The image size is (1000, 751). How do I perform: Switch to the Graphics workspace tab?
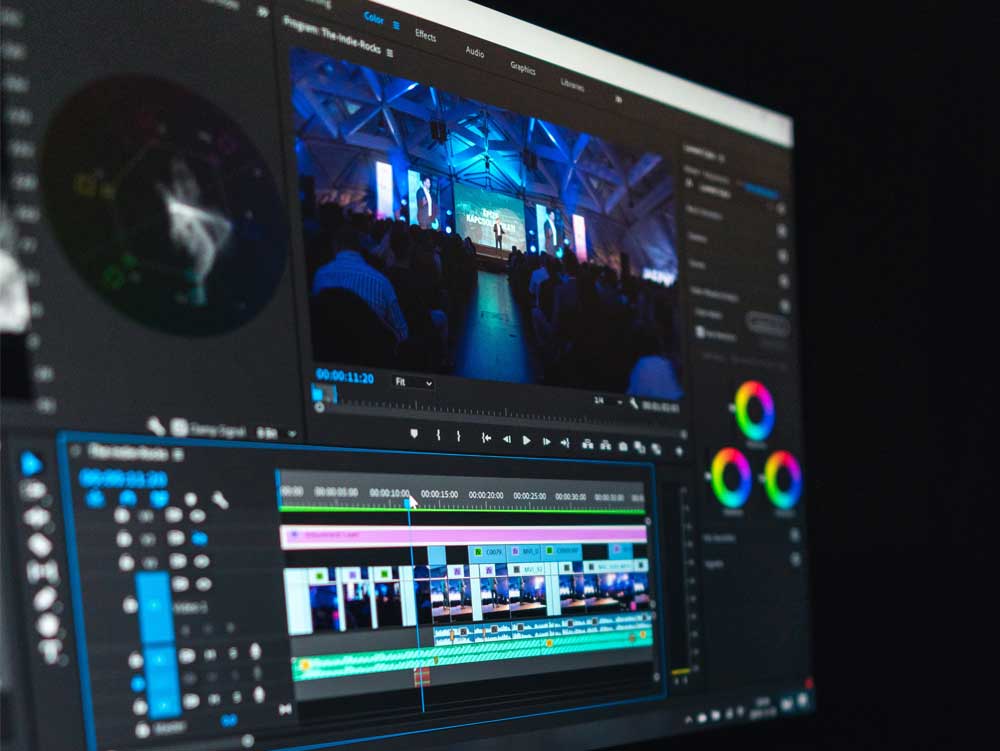tap(522, 69)
